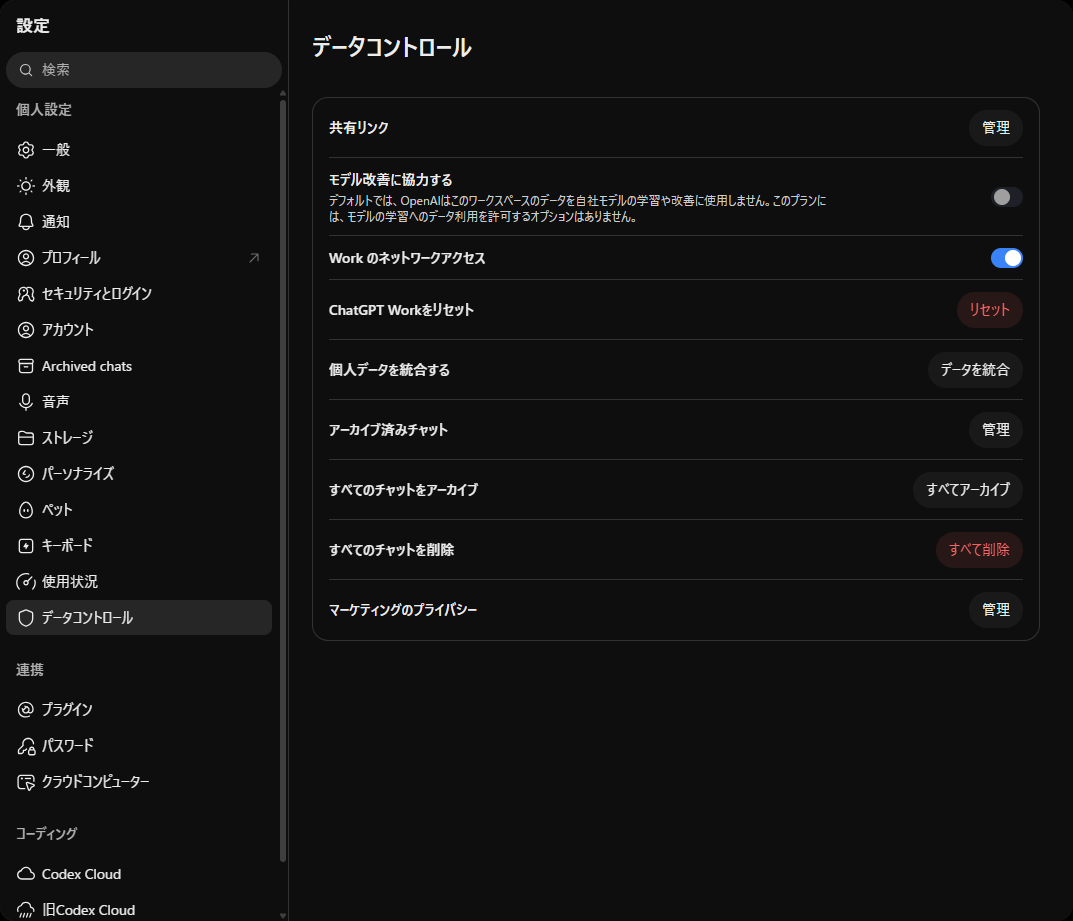Go to クラウドコンピューター settings
This screenshot has height=921, width=1073.
click(x=139, y=781)
